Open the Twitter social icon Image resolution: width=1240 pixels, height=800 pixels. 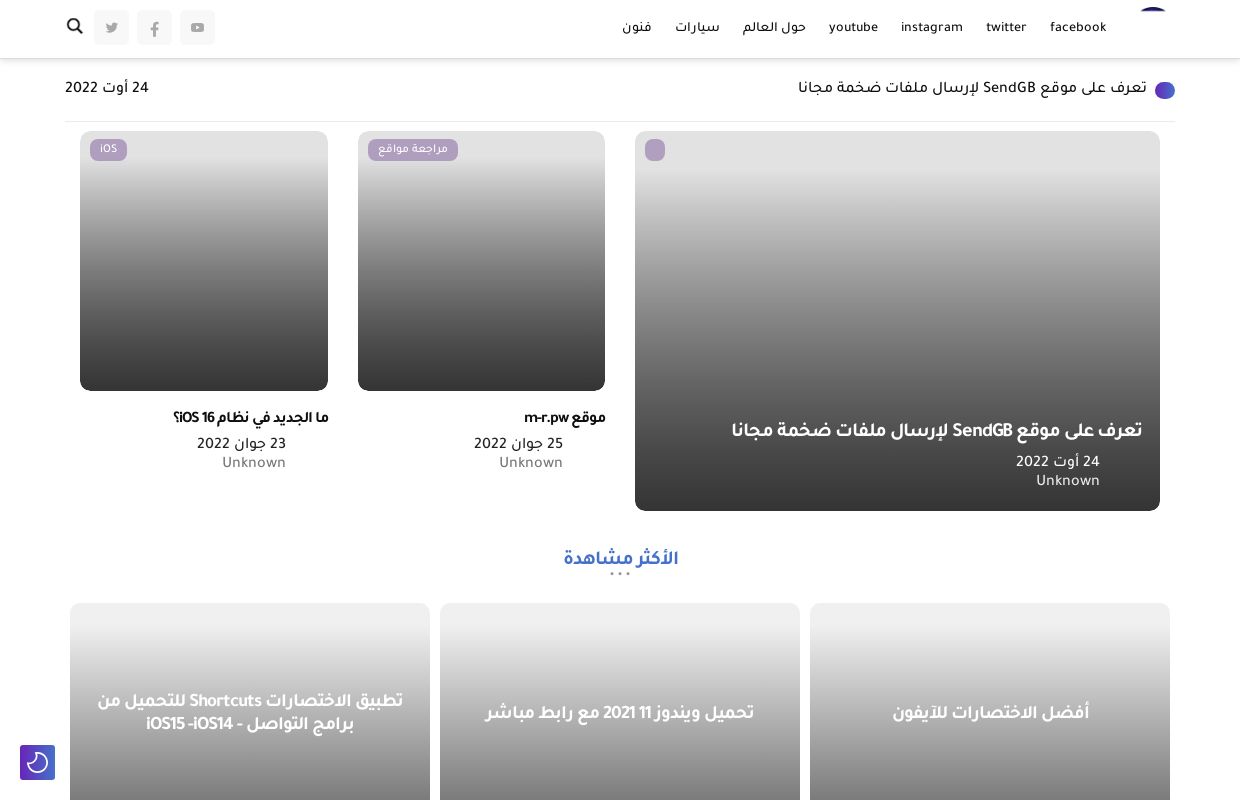click(111, 28)
